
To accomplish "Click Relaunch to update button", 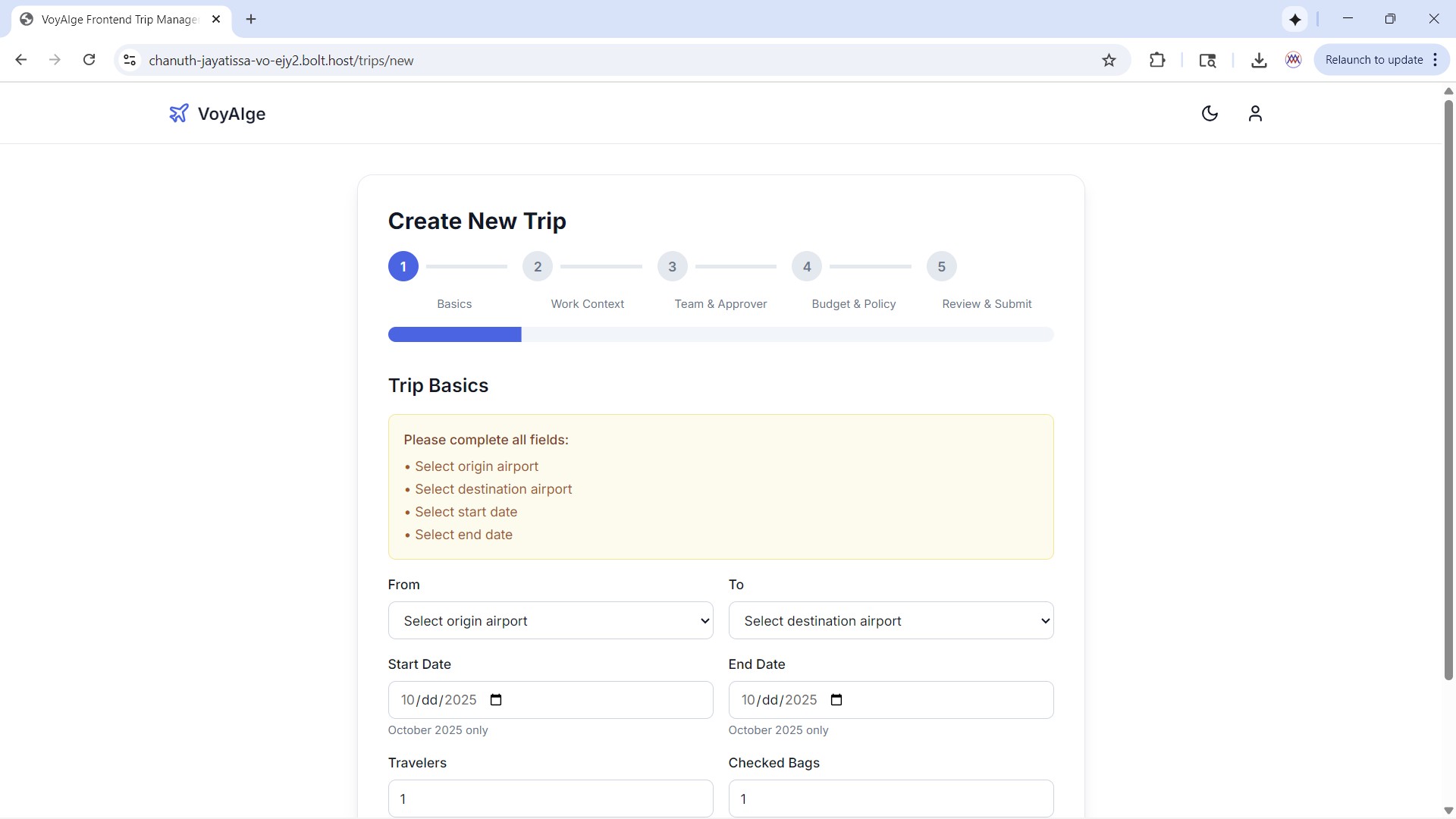I will (1373, 60).
